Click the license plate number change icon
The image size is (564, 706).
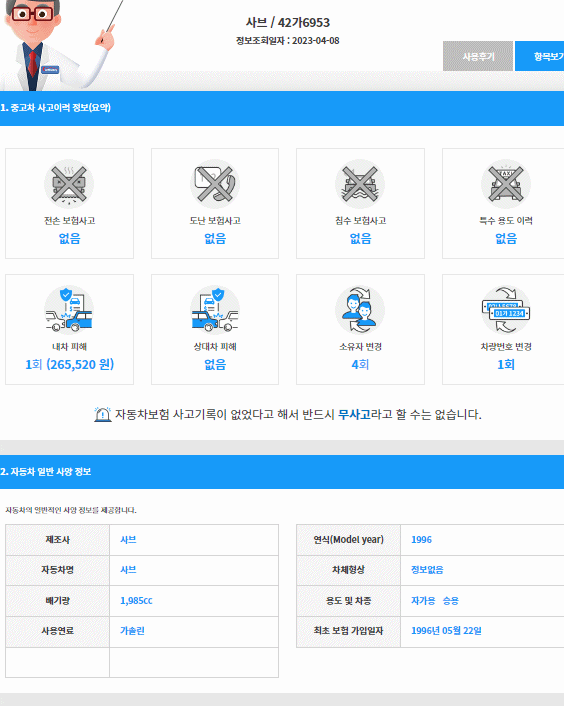point(506,310)
